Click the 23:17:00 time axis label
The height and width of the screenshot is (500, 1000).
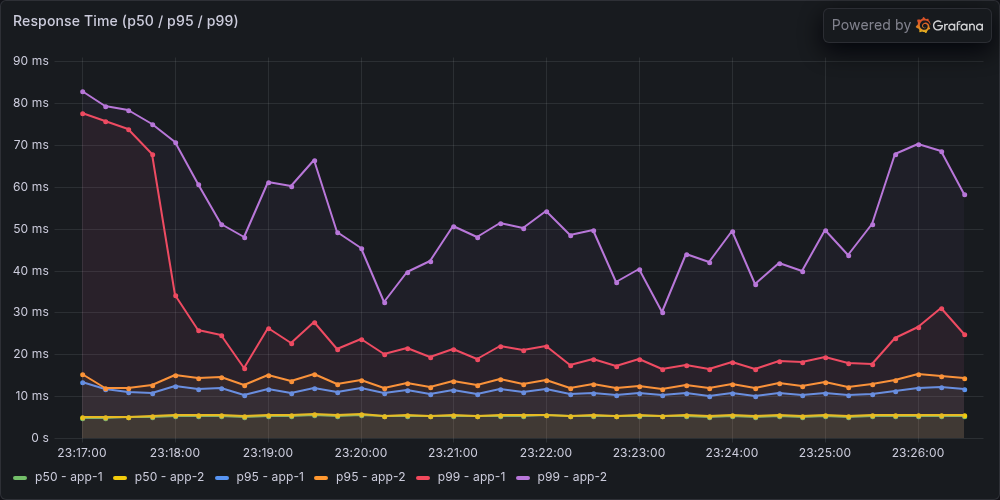[x=82, y=453]
